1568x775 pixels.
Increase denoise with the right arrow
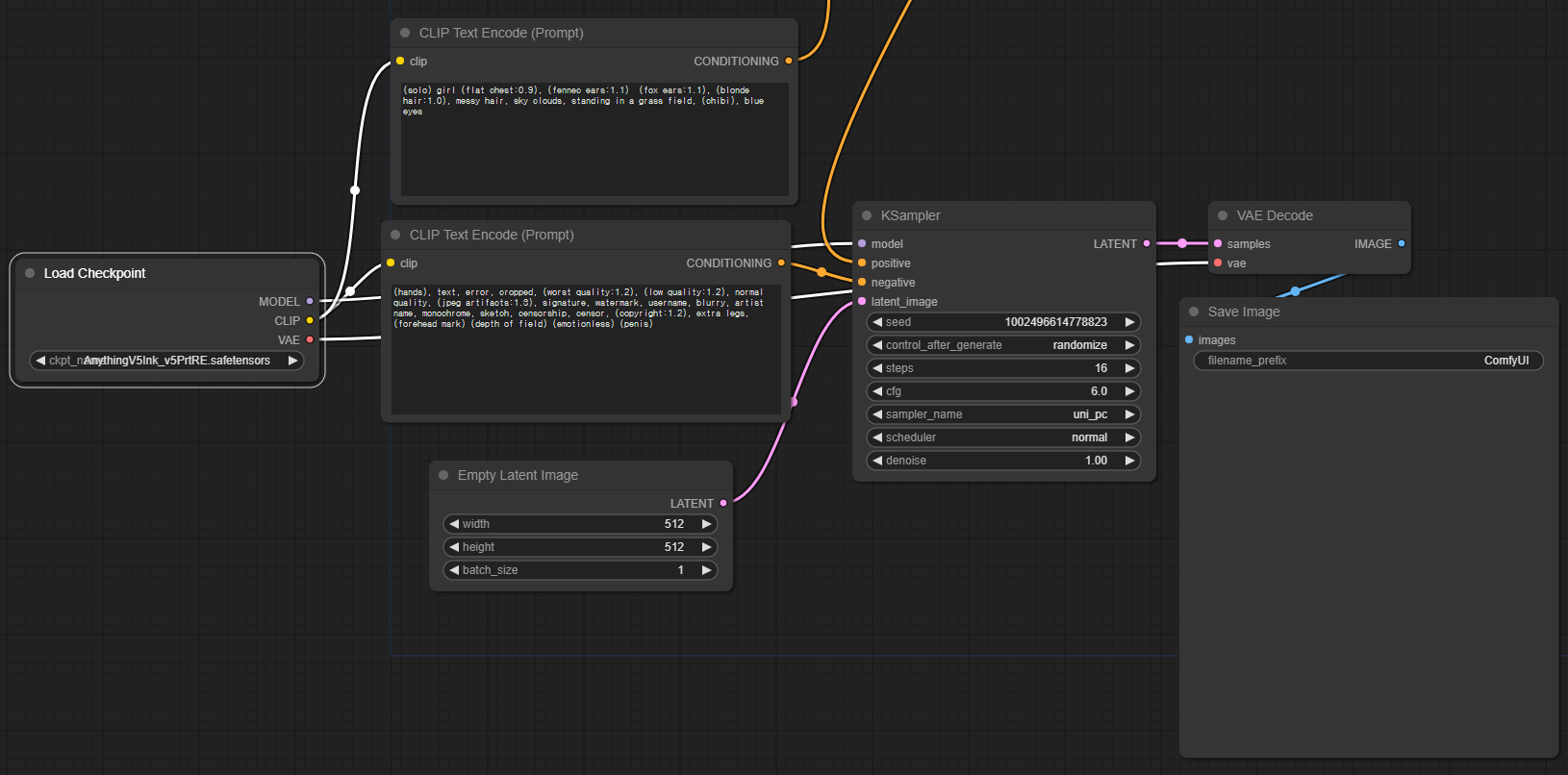pos(1129,461)
